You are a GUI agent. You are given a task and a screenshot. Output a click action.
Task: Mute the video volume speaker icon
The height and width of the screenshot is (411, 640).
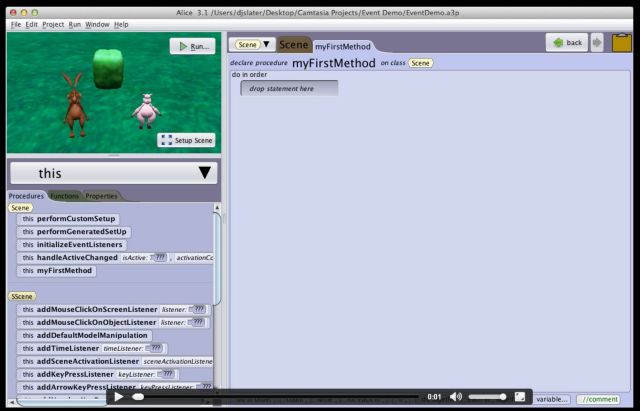click(x=456, y=397)
